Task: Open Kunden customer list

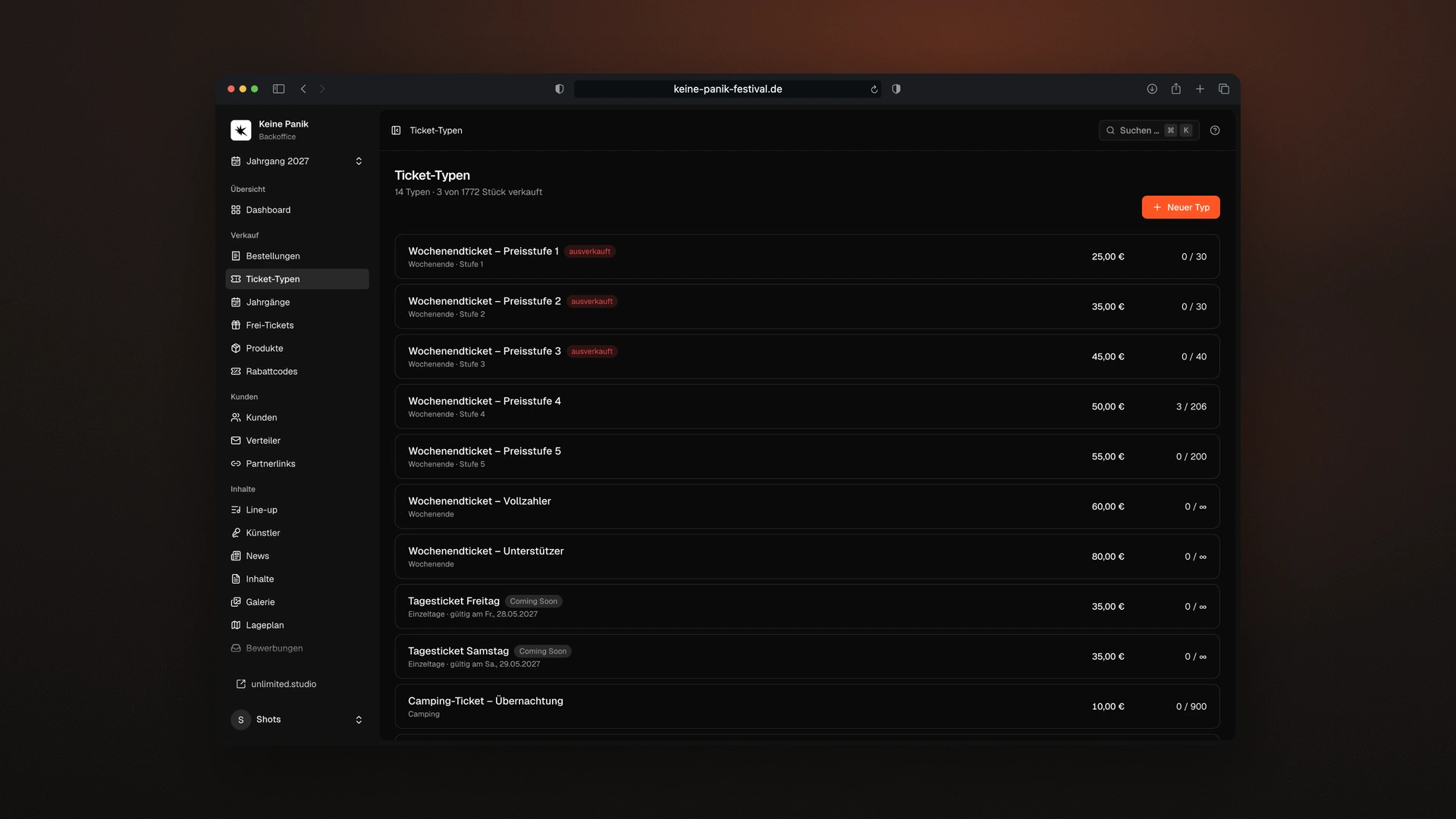Action: point(297,418)
